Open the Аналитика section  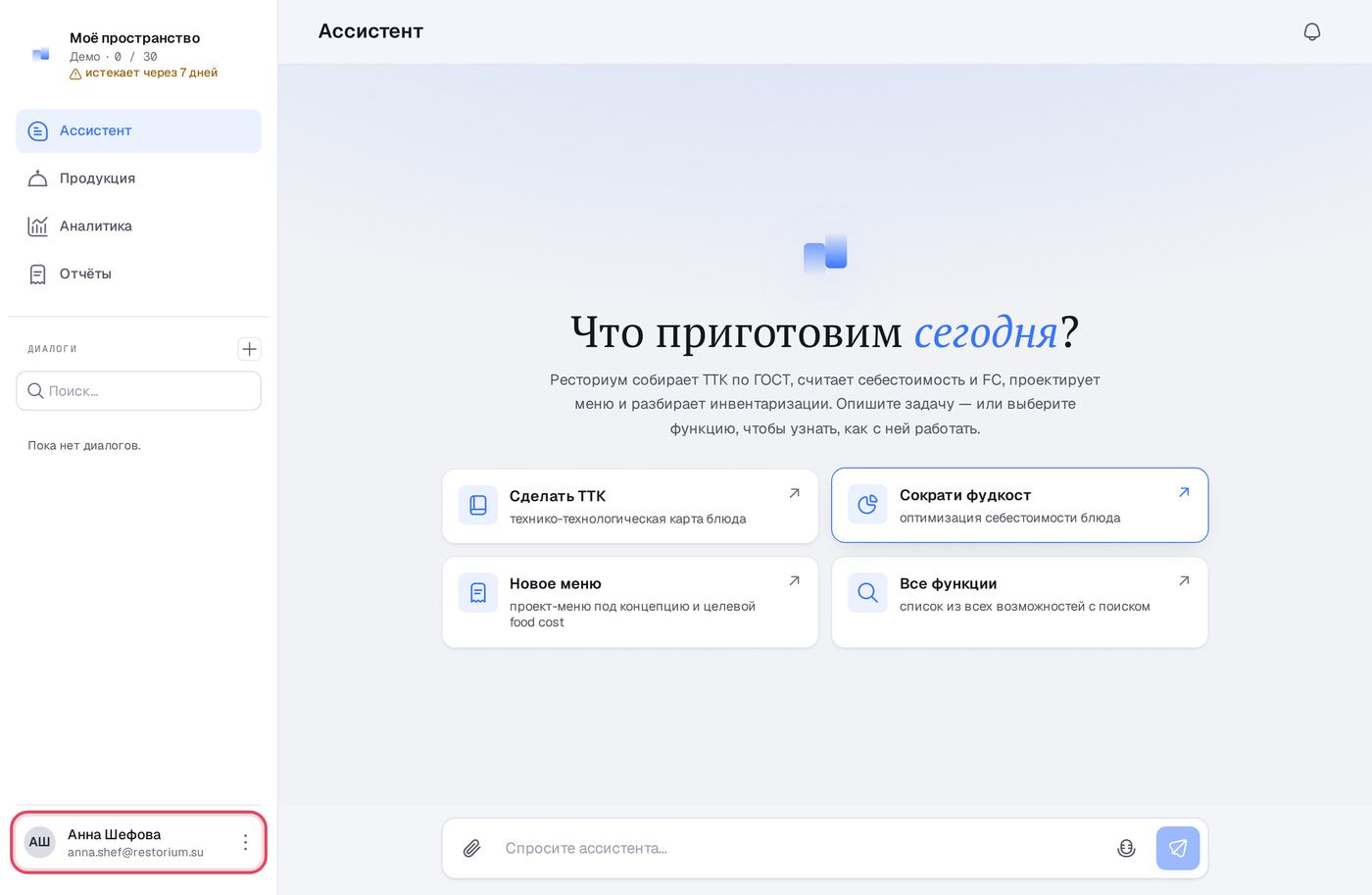coord(138,226)
